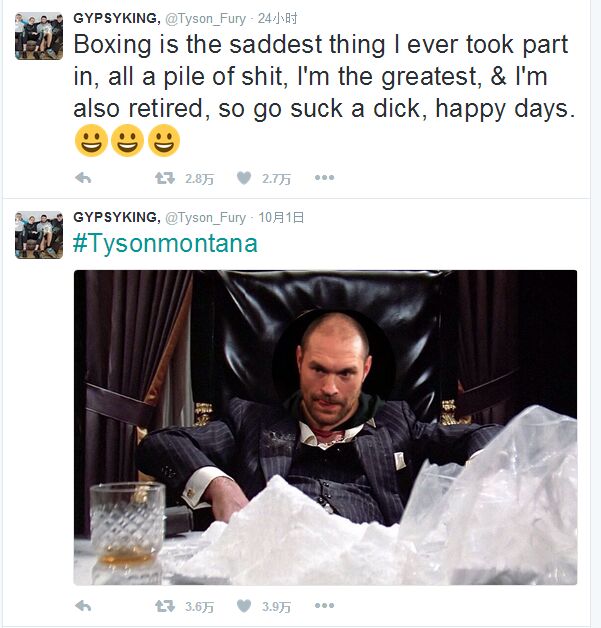601x628 pixels.
Task: Reply to the boxing retirement tweet
Action: (x=83, y=178)
